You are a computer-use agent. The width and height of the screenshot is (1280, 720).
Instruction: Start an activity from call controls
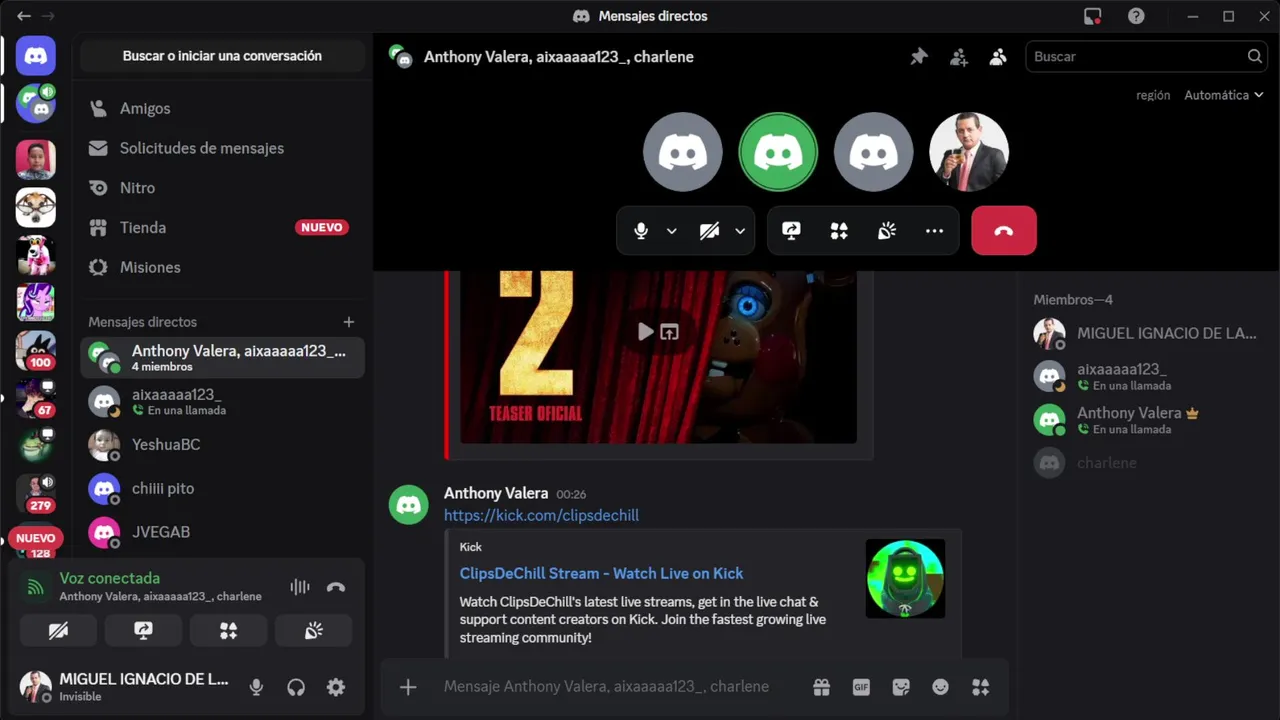coord(839,231)
